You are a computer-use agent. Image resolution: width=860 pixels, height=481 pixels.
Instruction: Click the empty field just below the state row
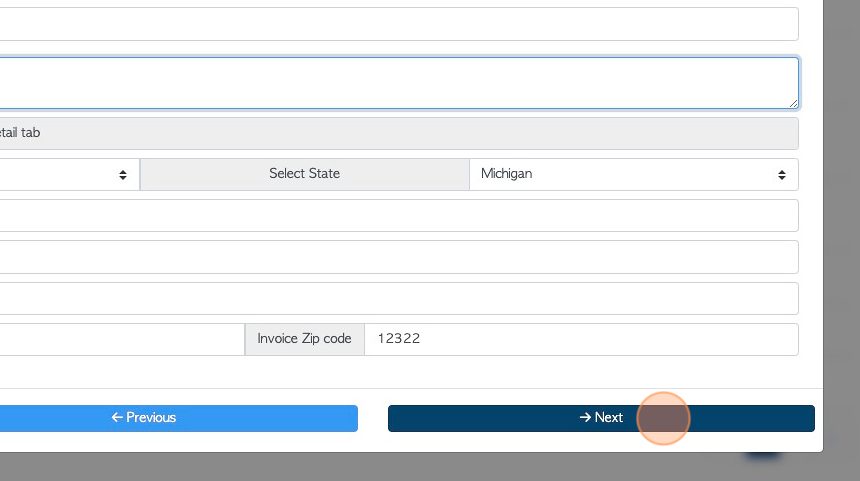tap(399, 216)
